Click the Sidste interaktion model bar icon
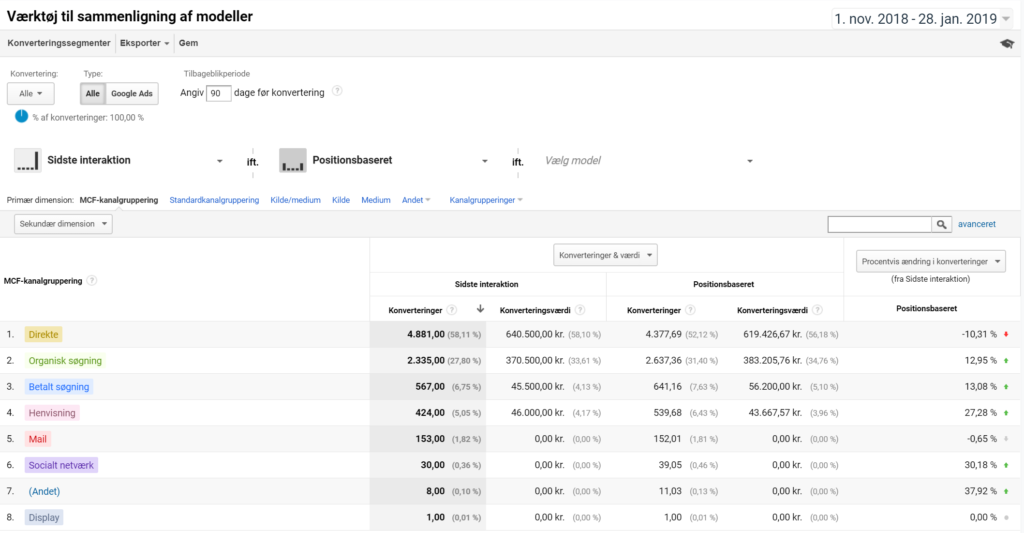 point(27,160)
